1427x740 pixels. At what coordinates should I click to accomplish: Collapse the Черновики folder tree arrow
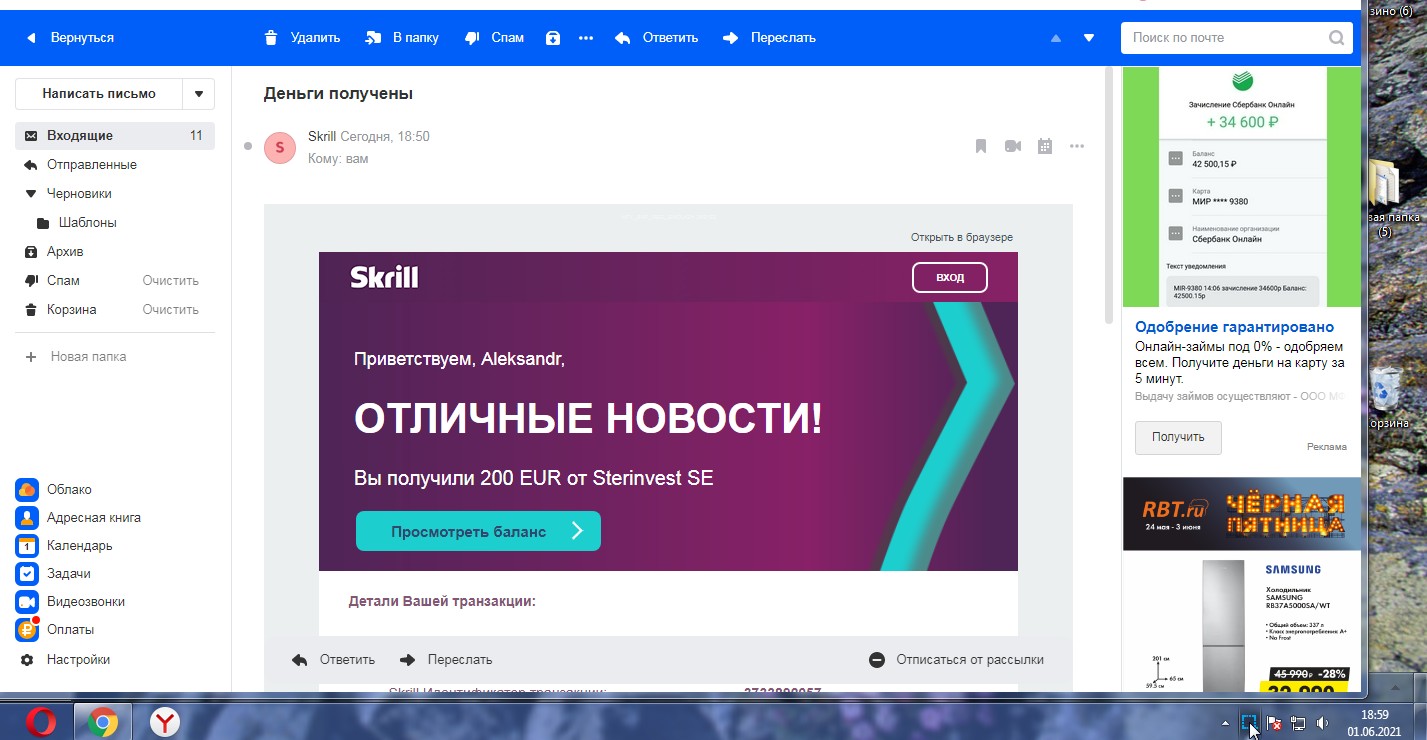[x=30, y=194]
